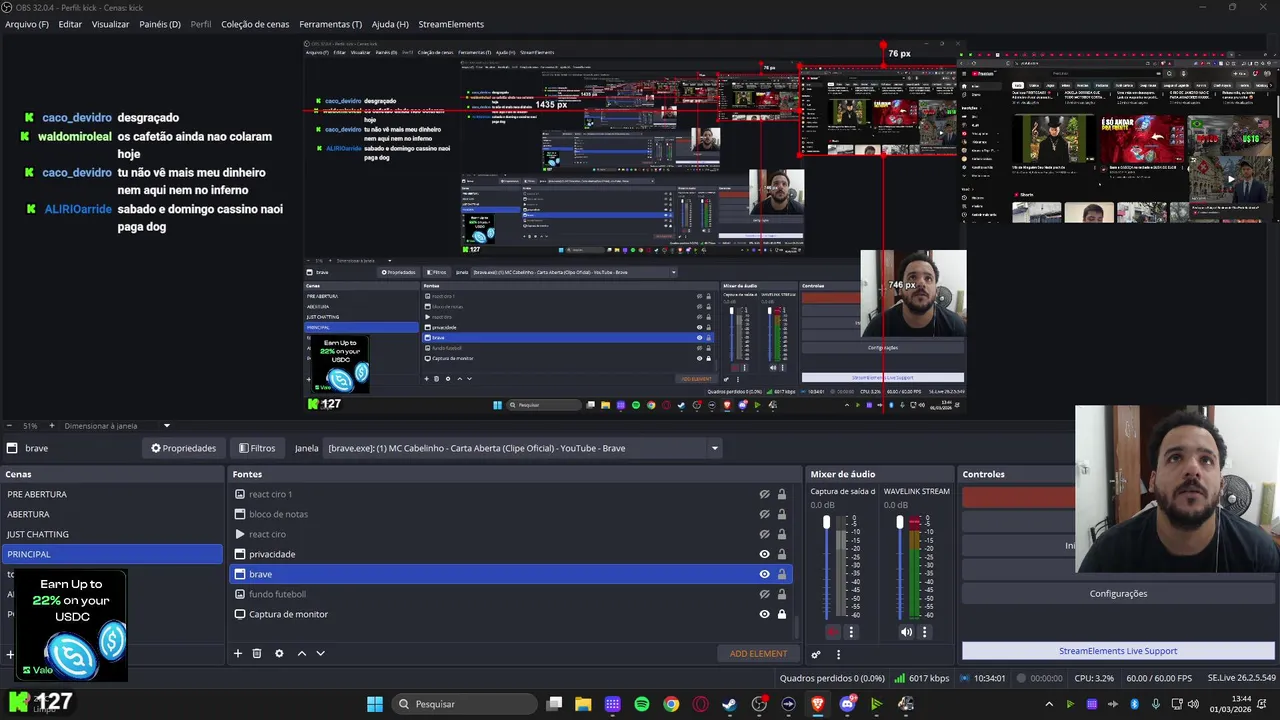Open the Editar menu

(70, 24)
